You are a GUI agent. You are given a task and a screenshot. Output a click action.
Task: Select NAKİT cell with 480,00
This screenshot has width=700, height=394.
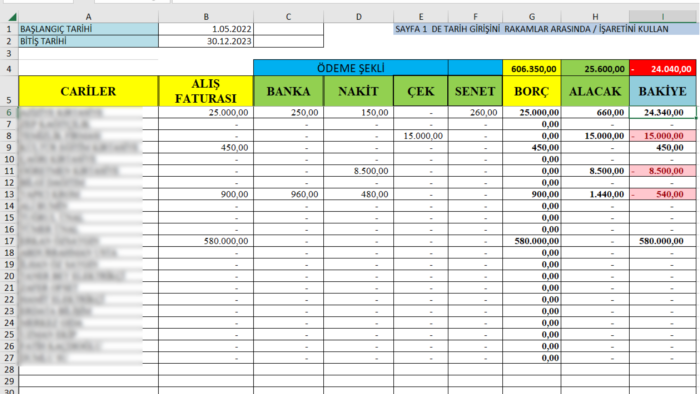point(358,194)
